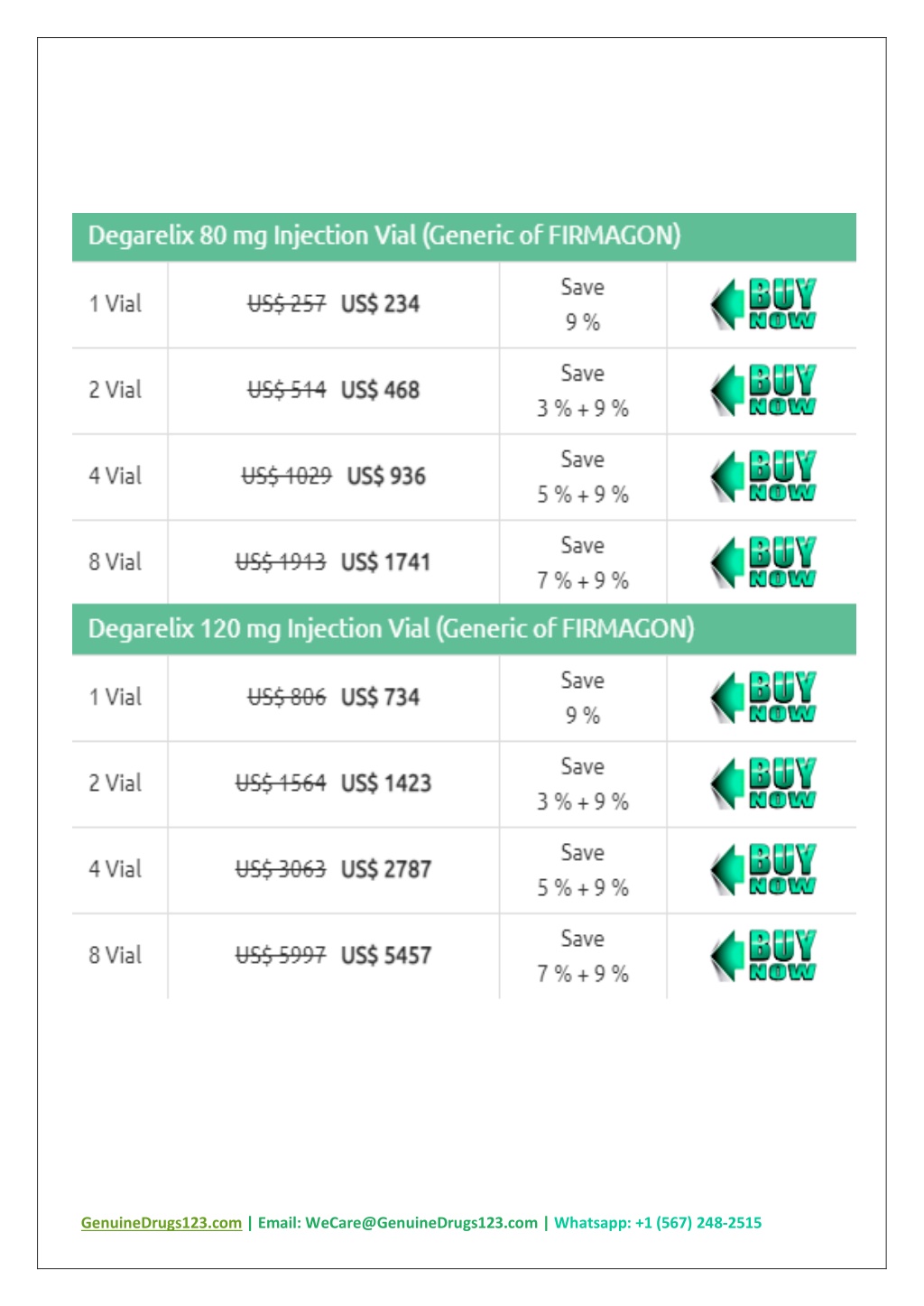The height and width of the screenshot is (1306, 924).
Task: Click Buy Now for 80 mg 4 Vial
Action: pos(763,477)
